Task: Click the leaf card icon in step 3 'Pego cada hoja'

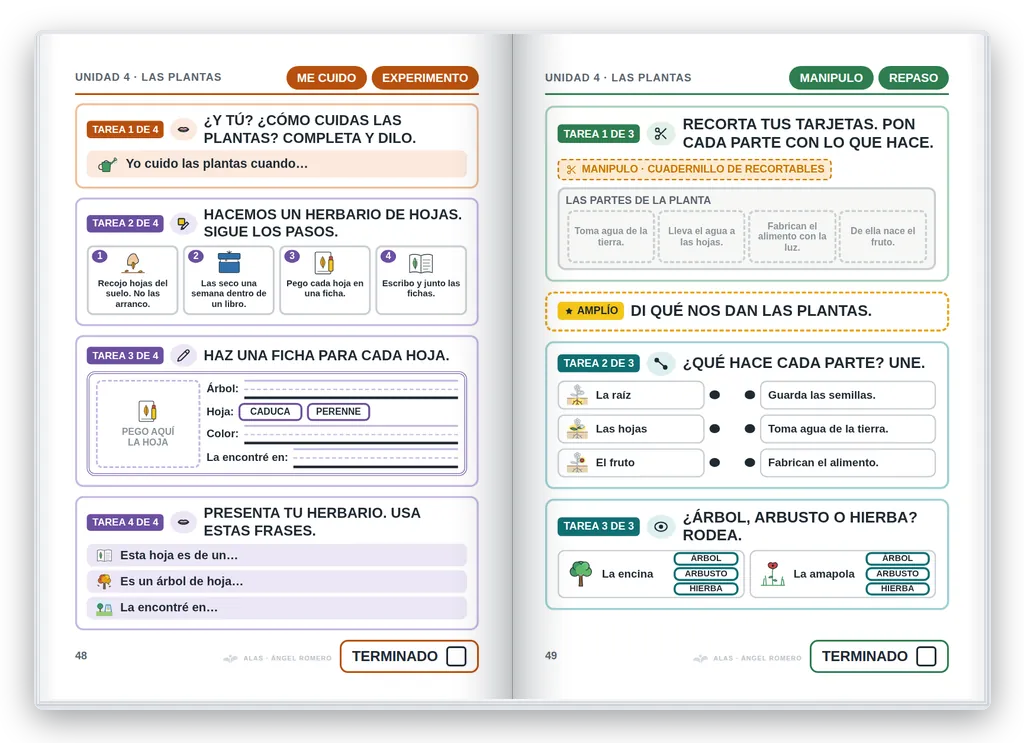Action: coord(325,263)
